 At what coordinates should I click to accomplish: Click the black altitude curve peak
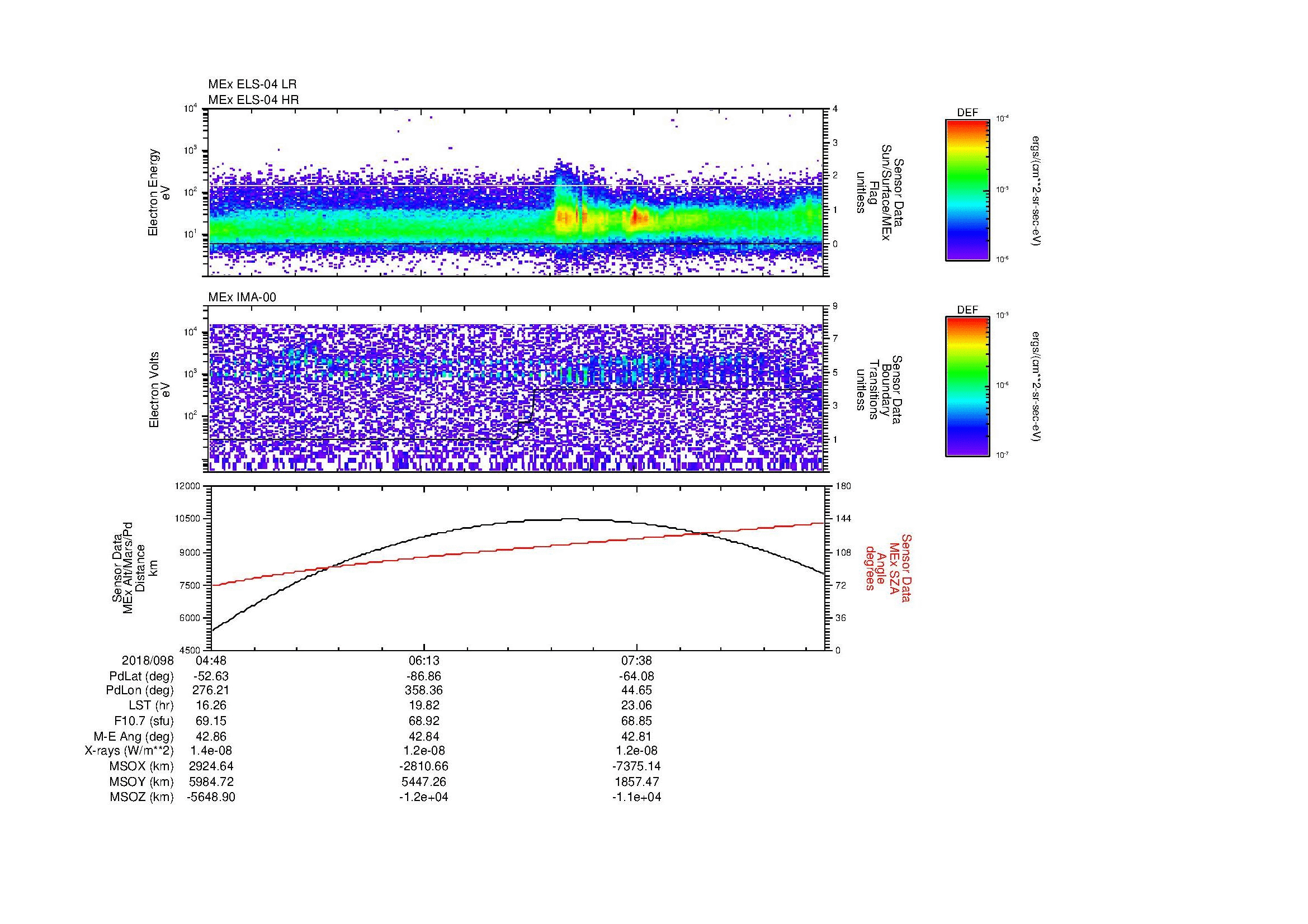[x=570, y=519]
